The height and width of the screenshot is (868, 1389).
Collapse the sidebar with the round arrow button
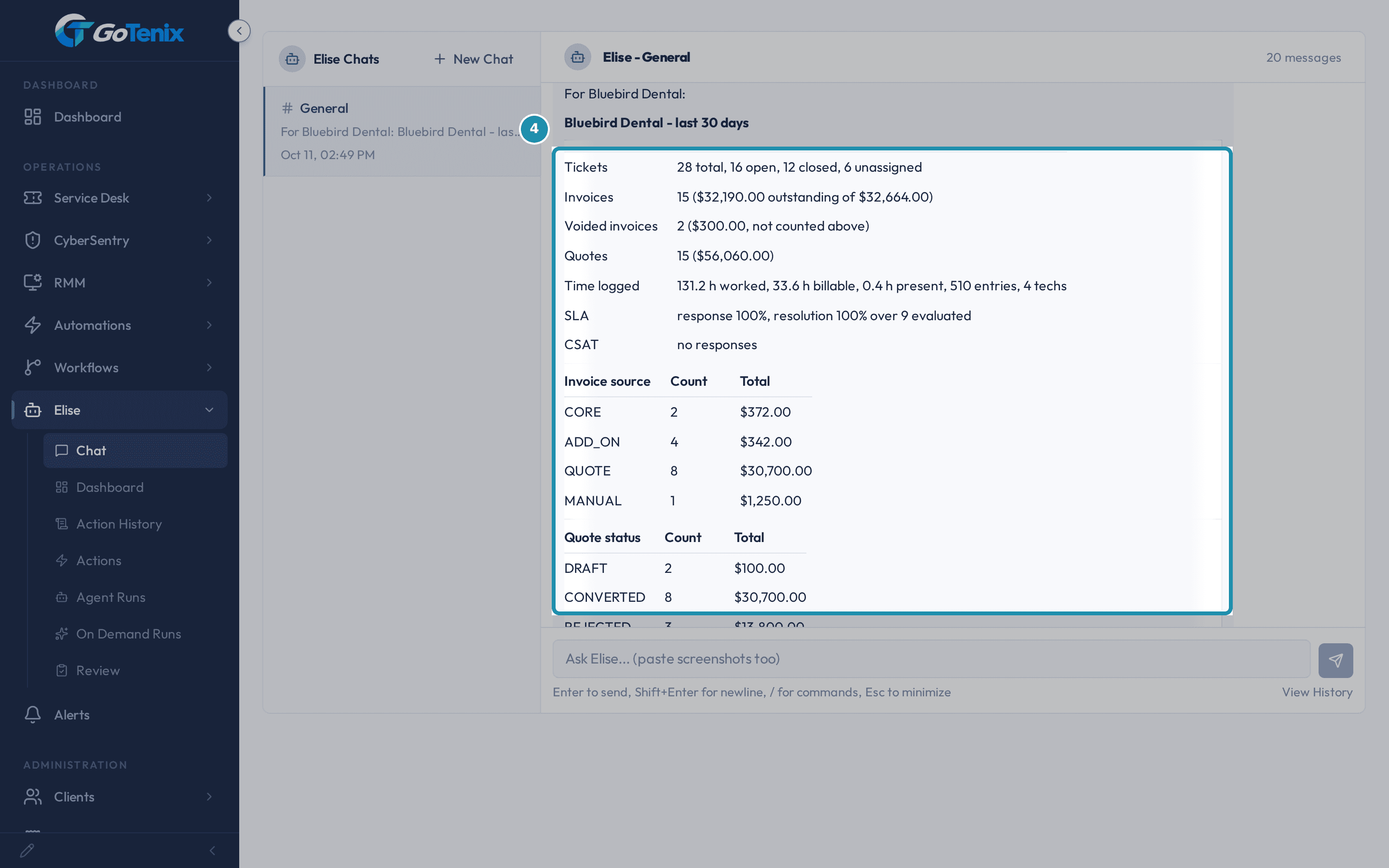point(239,31)
